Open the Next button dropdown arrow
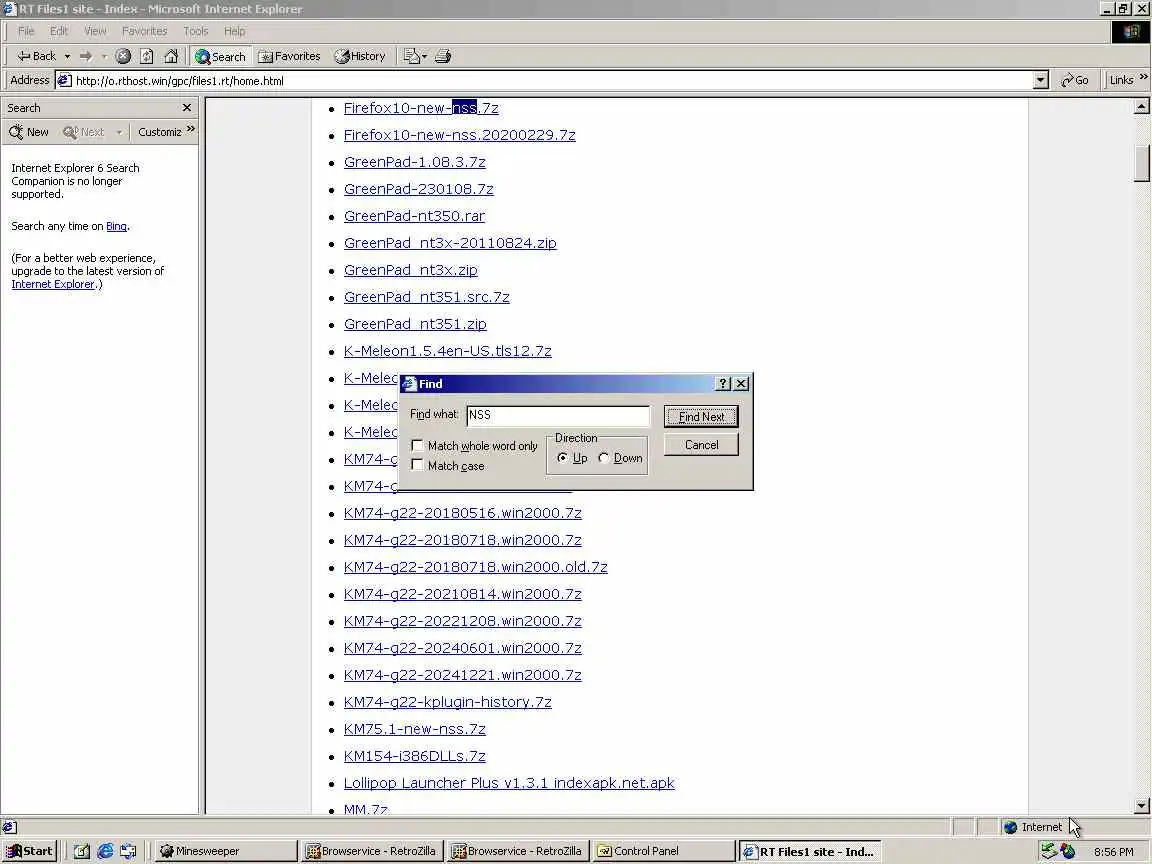This screenshot has width=1152, height=864. [119, 132]
